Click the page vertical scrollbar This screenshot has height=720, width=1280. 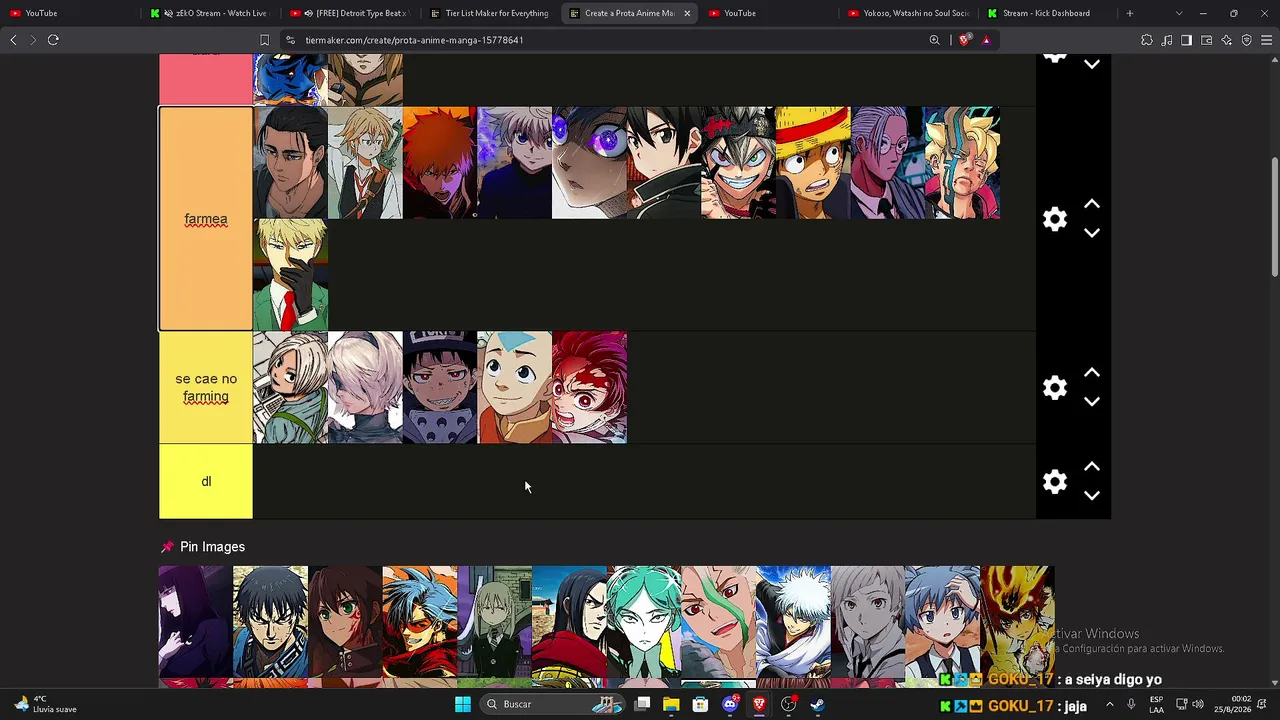1274,217
